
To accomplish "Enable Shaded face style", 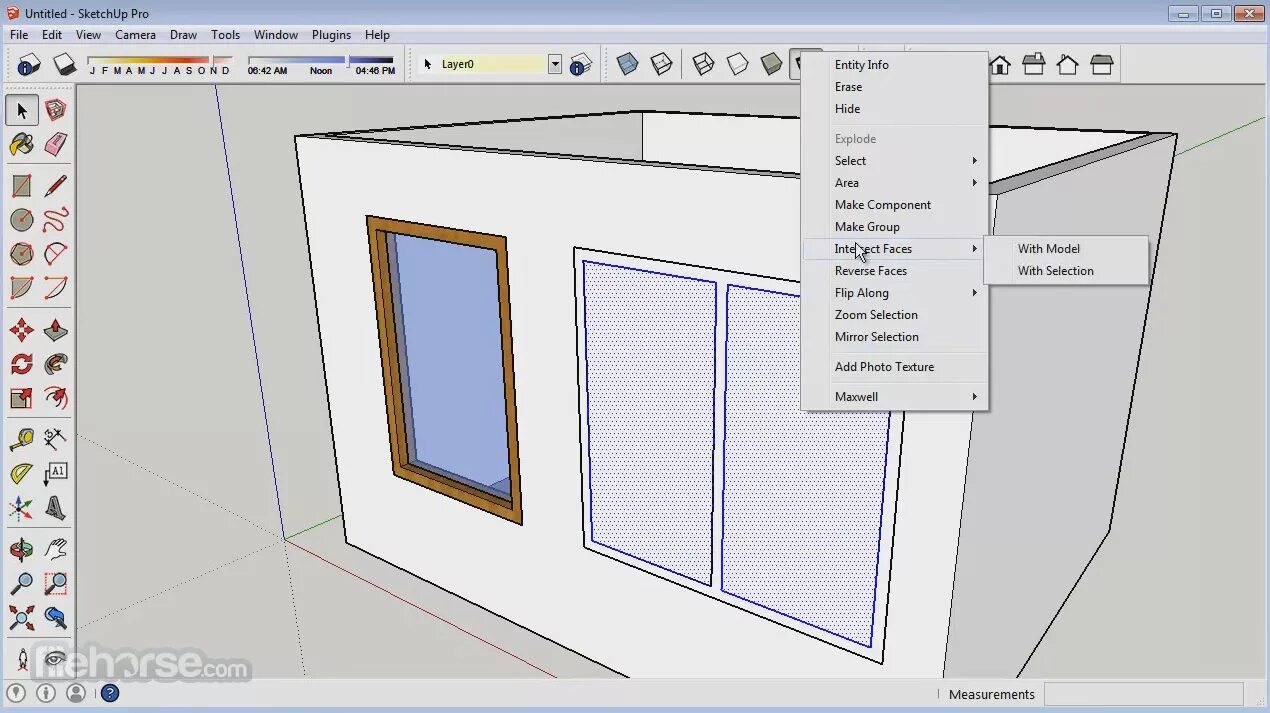I will (771, 65).
